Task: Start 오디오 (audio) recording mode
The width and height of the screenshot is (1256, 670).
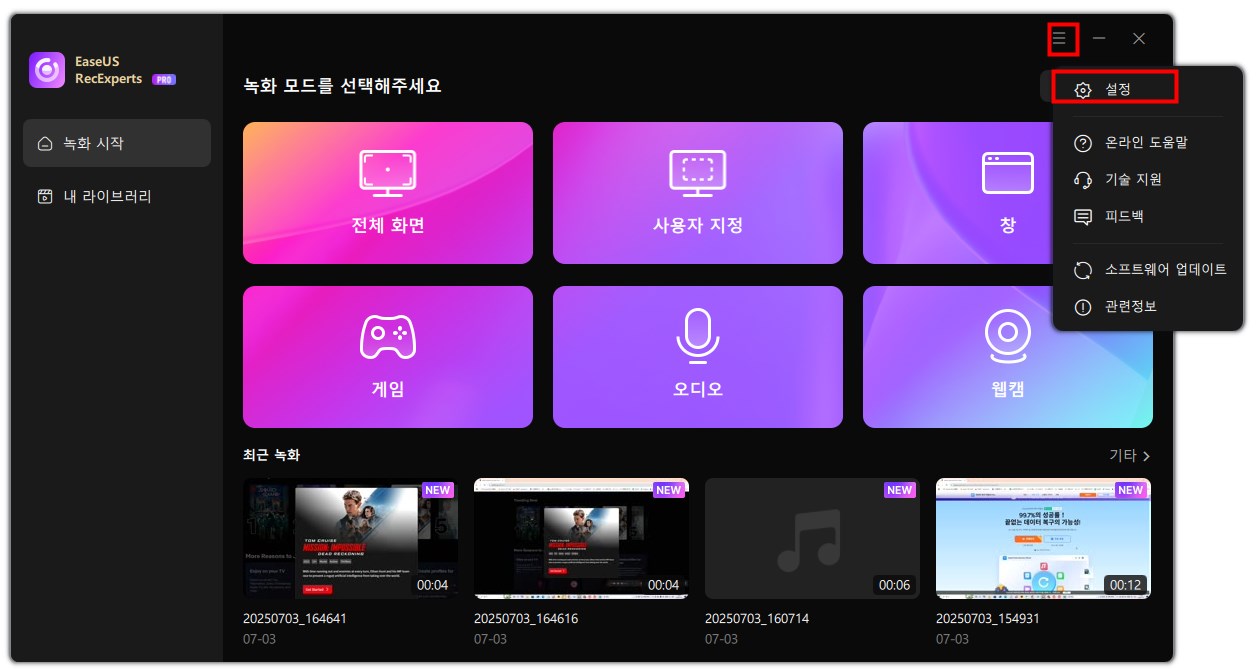Action: click(697, 356)
